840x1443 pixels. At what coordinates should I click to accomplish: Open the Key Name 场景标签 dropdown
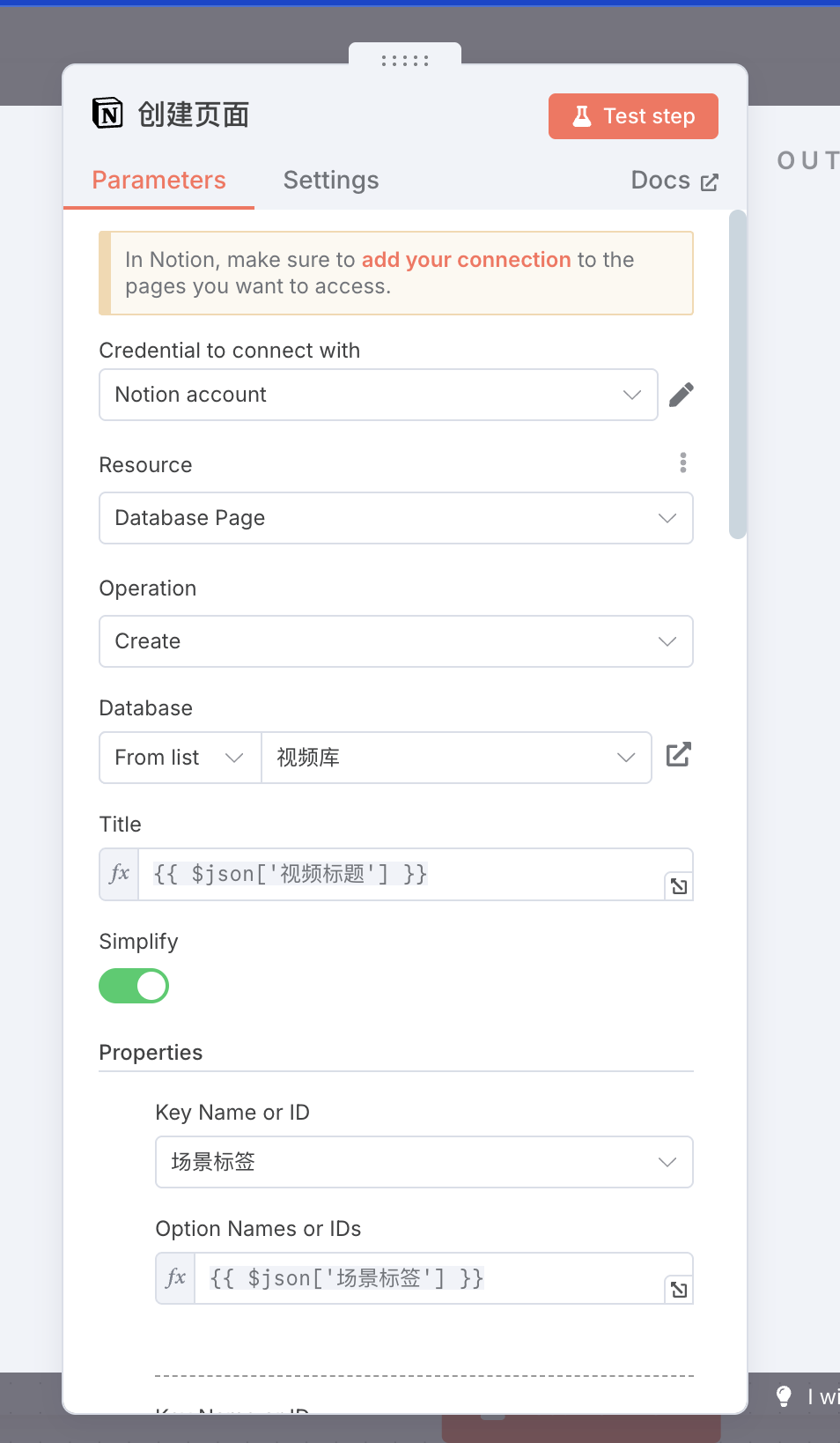tap(424, 1162)
